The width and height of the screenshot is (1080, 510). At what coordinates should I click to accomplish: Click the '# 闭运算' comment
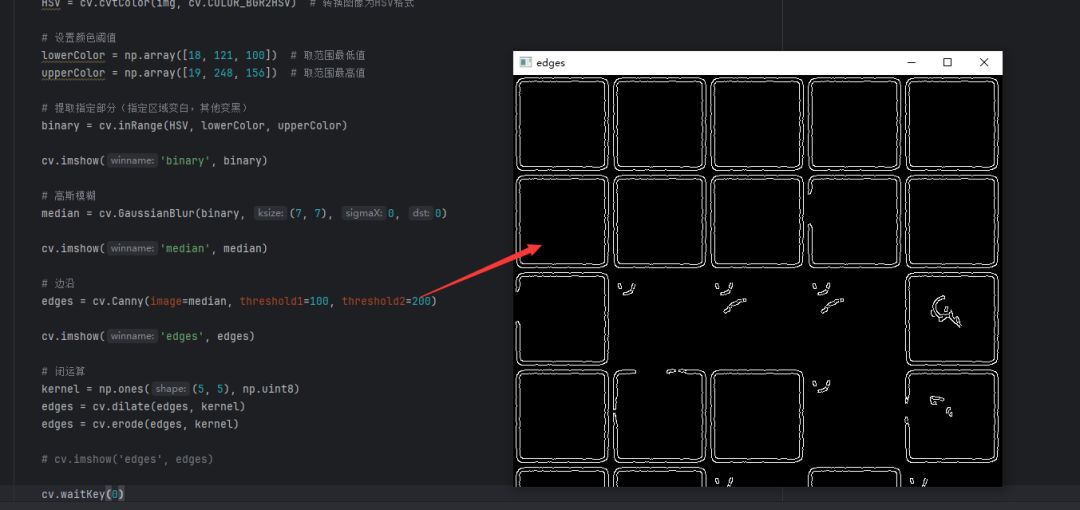[63, 371]
